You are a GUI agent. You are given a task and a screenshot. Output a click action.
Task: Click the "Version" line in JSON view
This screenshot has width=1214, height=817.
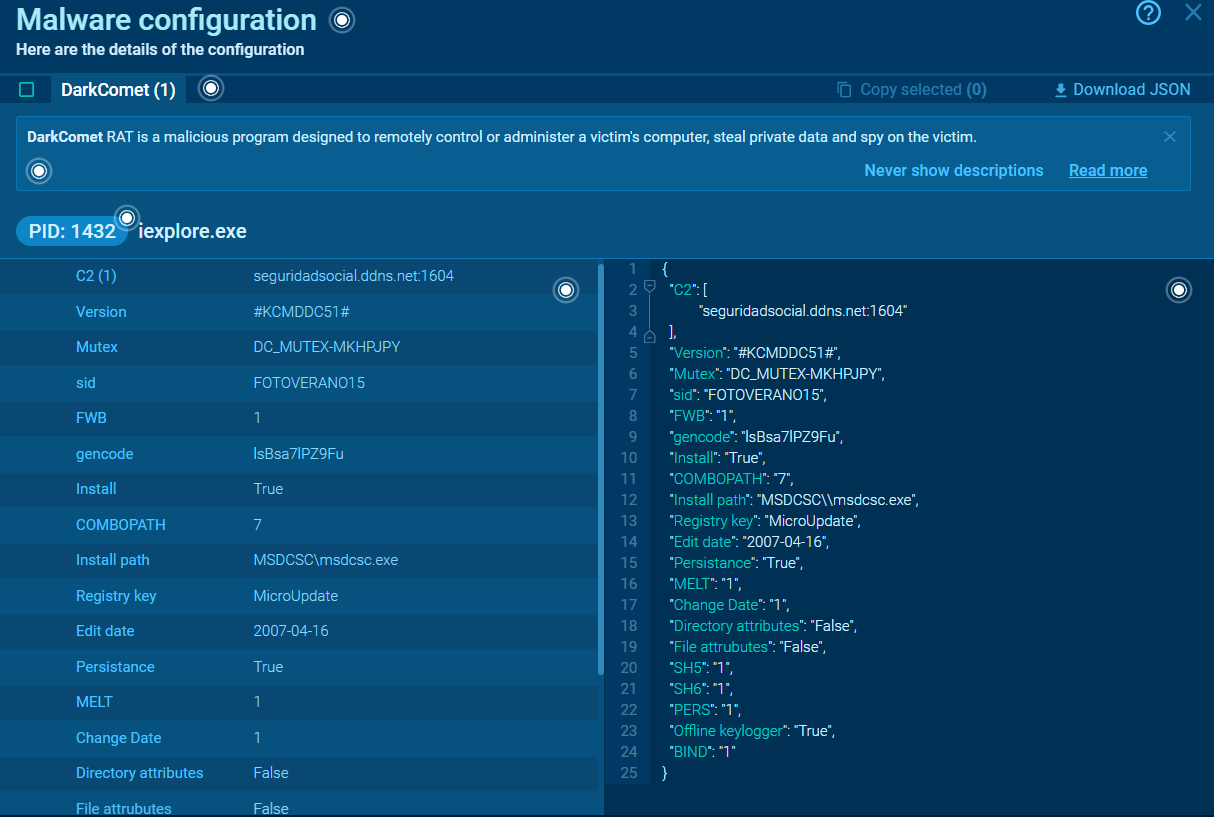click(x=757, y=353)
